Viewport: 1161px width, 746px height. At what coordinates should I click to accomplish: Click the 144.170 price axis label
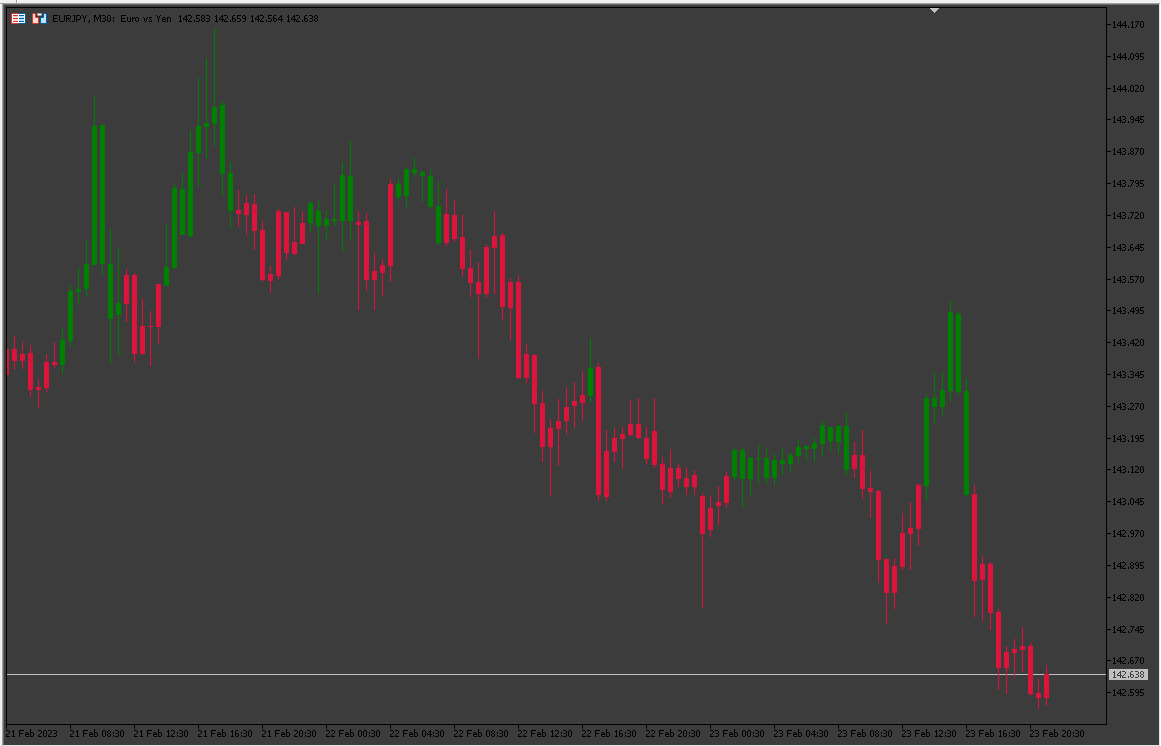click(1128, 25)
